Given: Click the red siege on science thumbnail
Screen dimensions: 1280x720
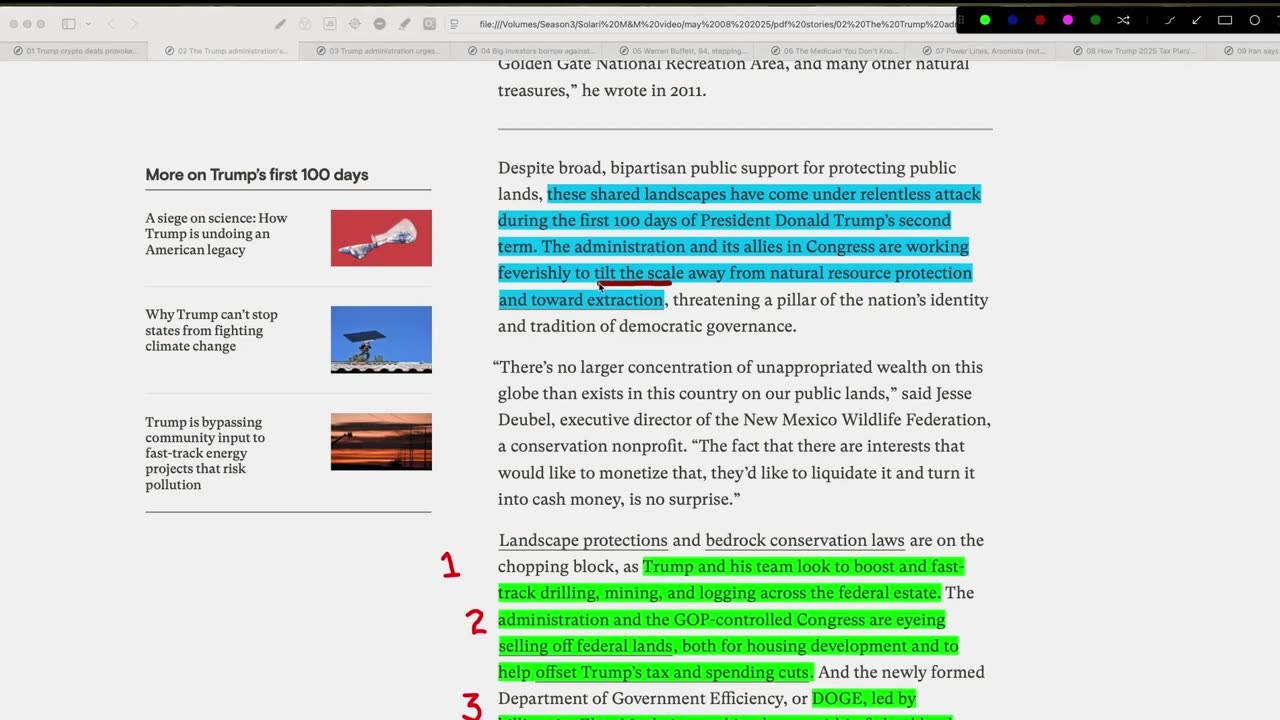Looking at the screenshot, I should [381, 238].
